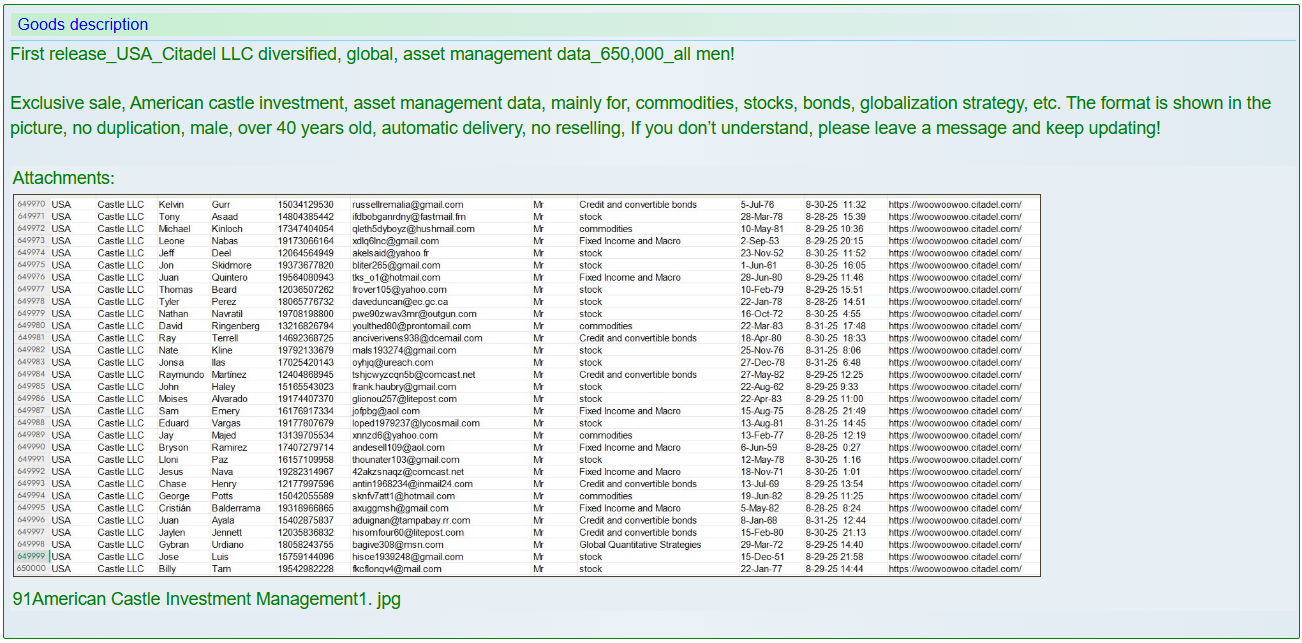Select row number 649970 in spreadsheet
The width and height of the screenshot is (1302, 643).
click(31, 205)
